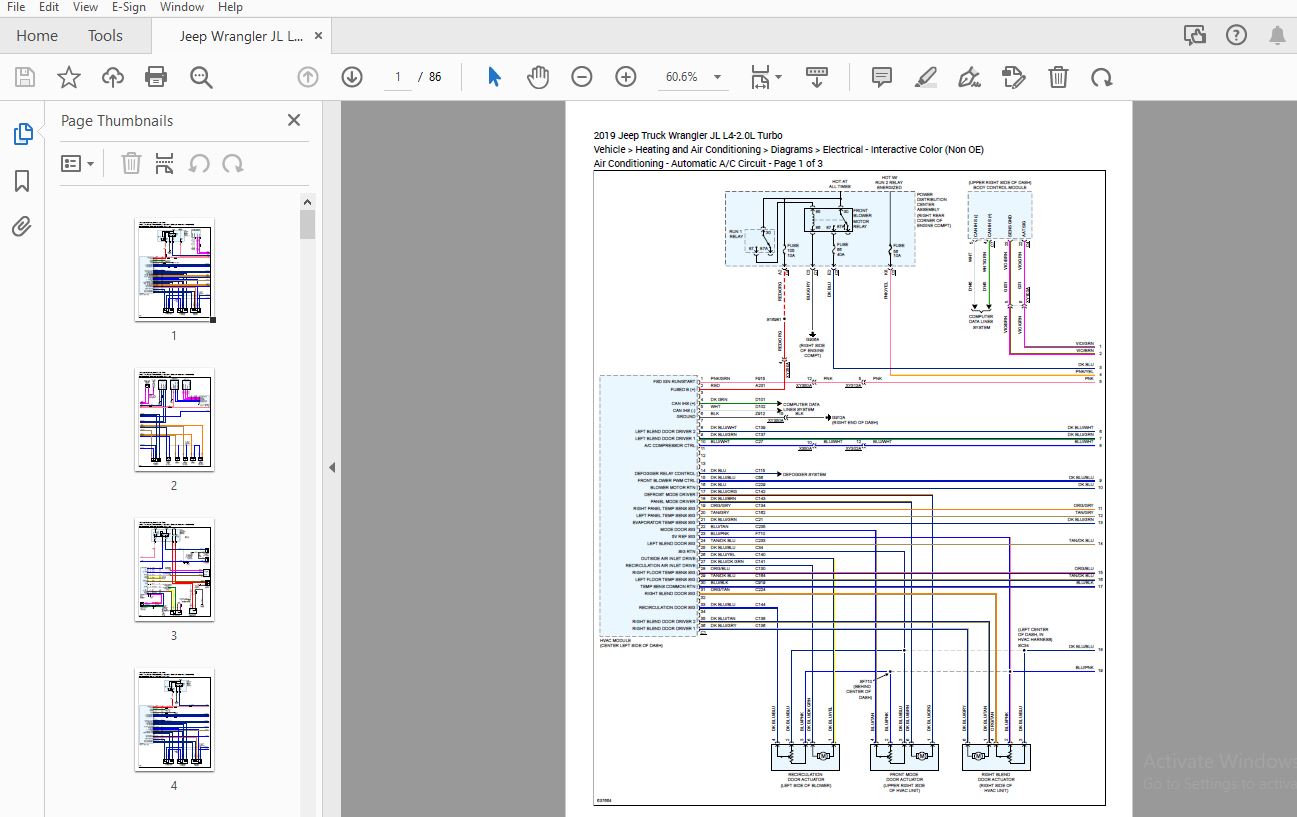The height and width of the screenshot is (817, 1297).
Task: Open the find text magnifier icon
Action: 201,77
